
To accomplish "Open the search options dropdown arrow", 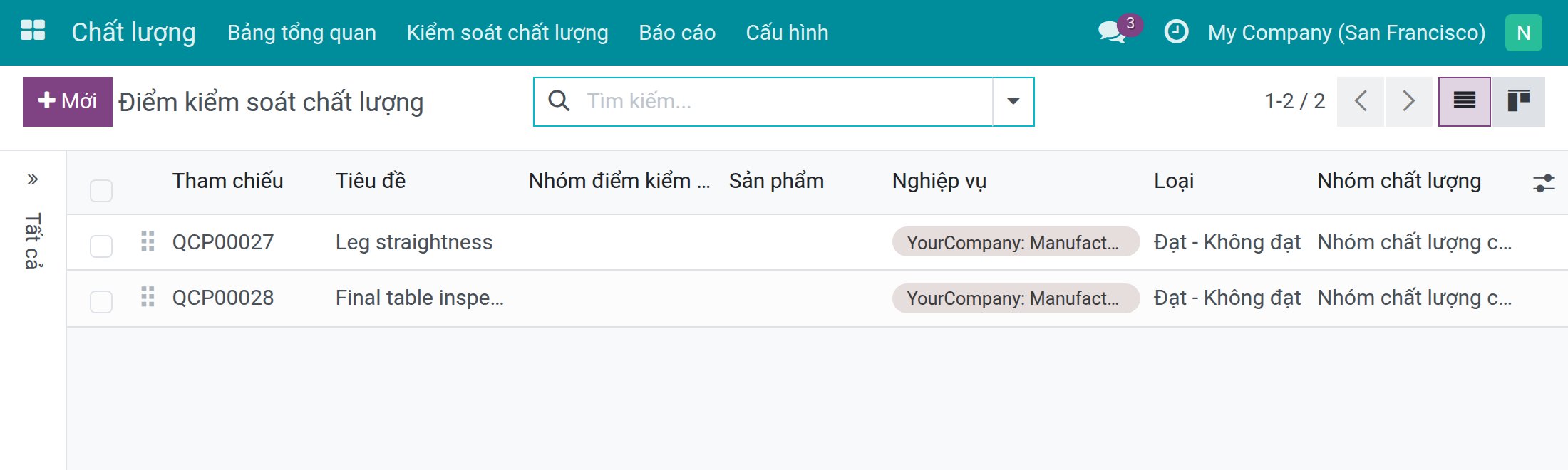I will [1013, 101].
